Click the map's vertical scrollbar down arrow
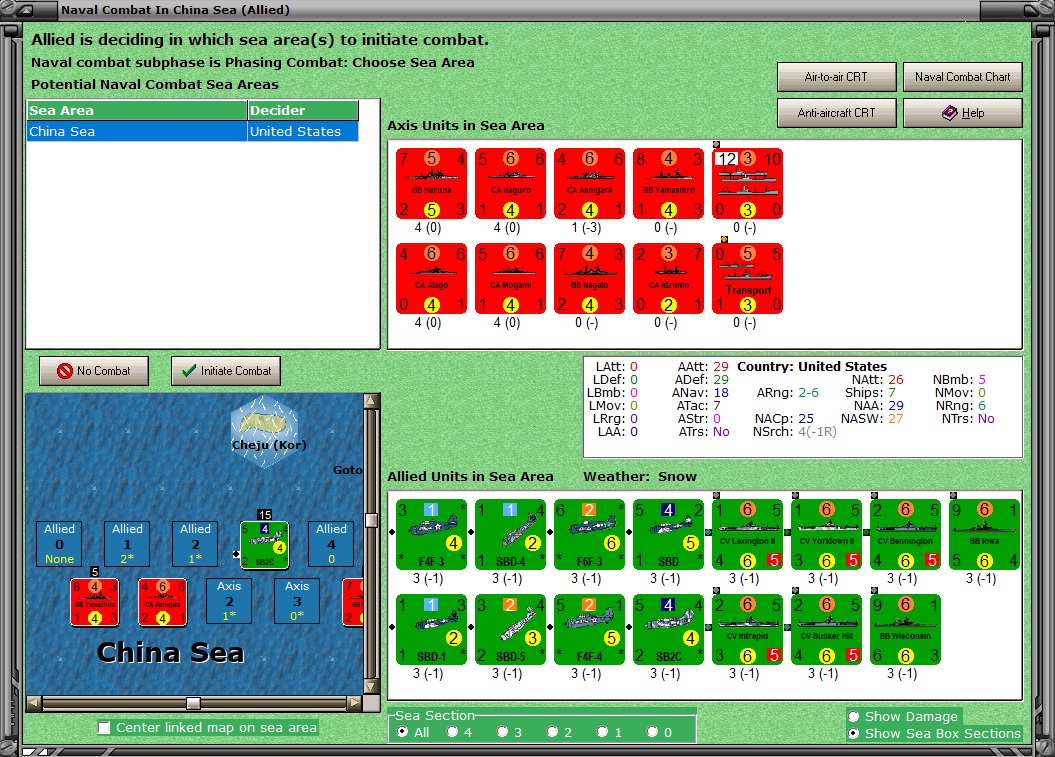 click(x=371, y=686)
